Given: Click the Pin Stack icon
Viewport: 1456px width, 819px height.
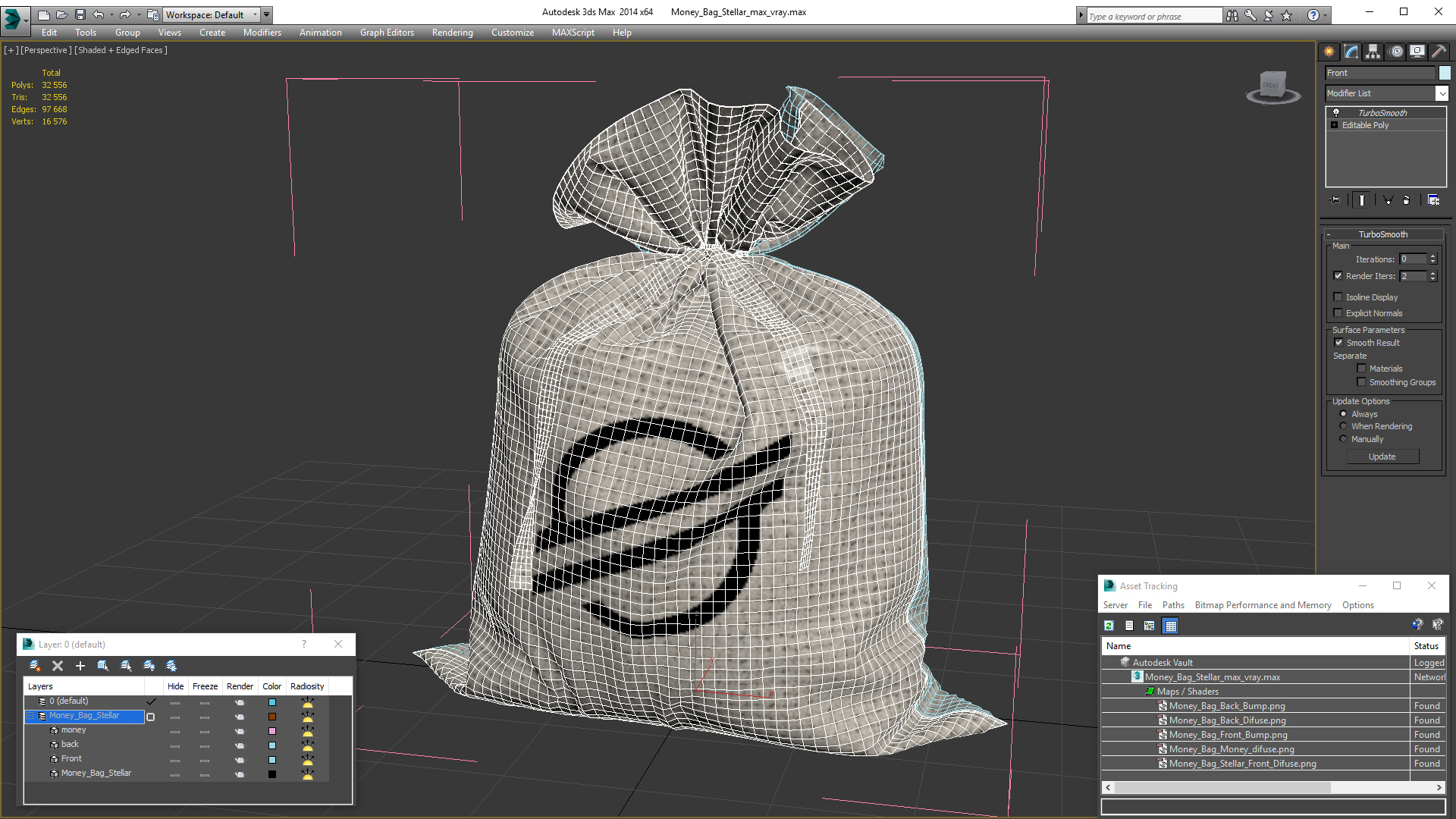Looking at the screenshot, I should pyautogui.click(x=1335, y=200).
